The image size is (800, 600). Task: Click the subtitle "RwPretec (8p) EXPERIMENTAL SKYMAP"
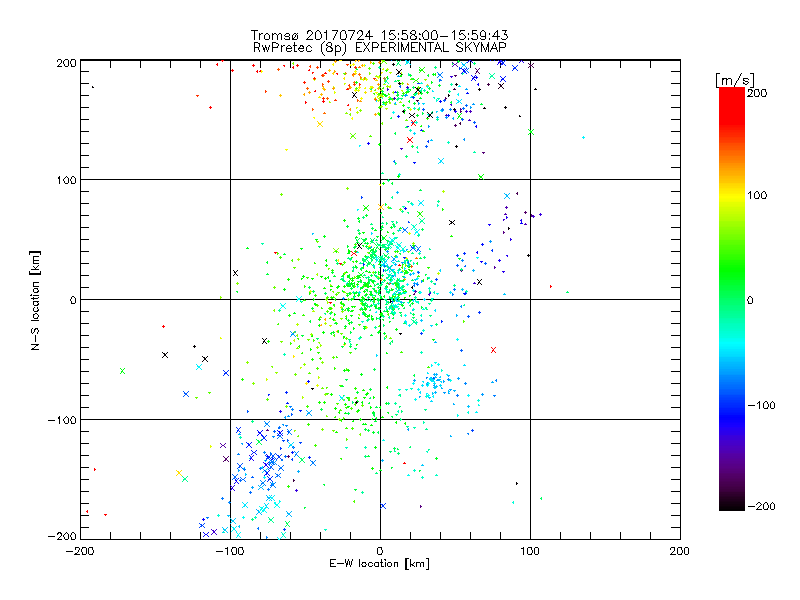pyautogui.click(x=380, y=47)
